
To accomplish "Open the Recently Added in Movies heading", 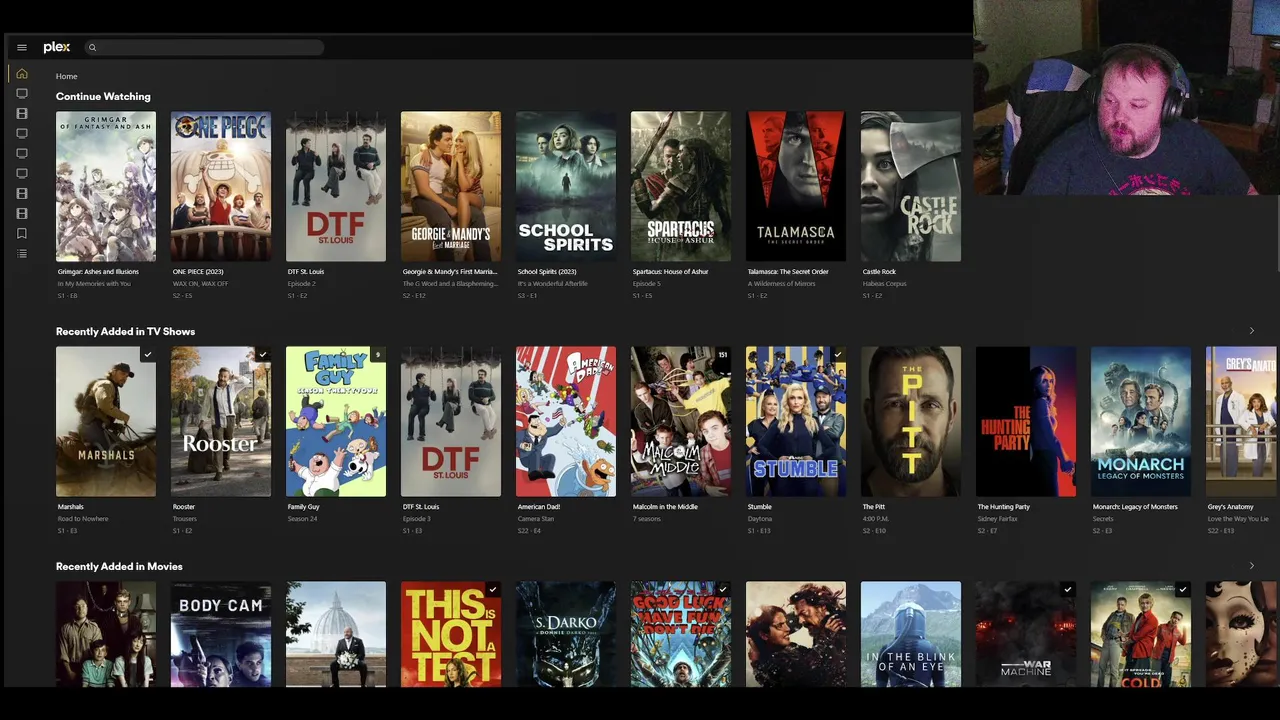I will point(119,566).
